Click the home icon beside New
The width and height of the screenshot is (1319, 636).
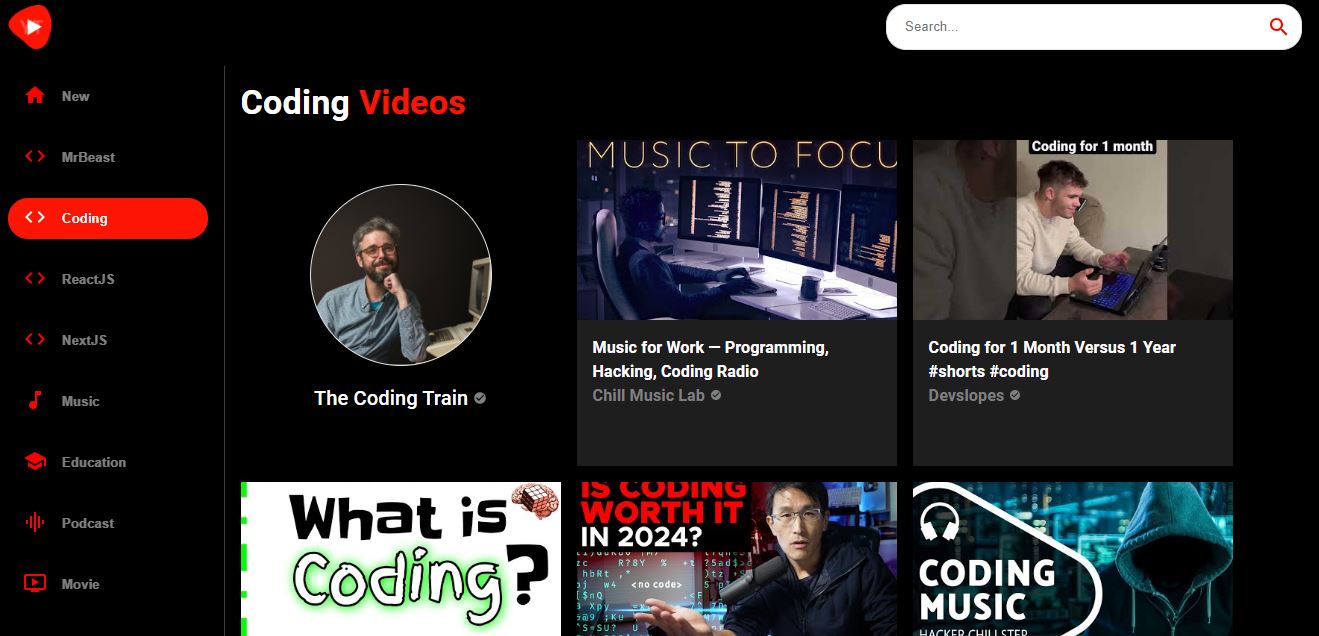35,96
